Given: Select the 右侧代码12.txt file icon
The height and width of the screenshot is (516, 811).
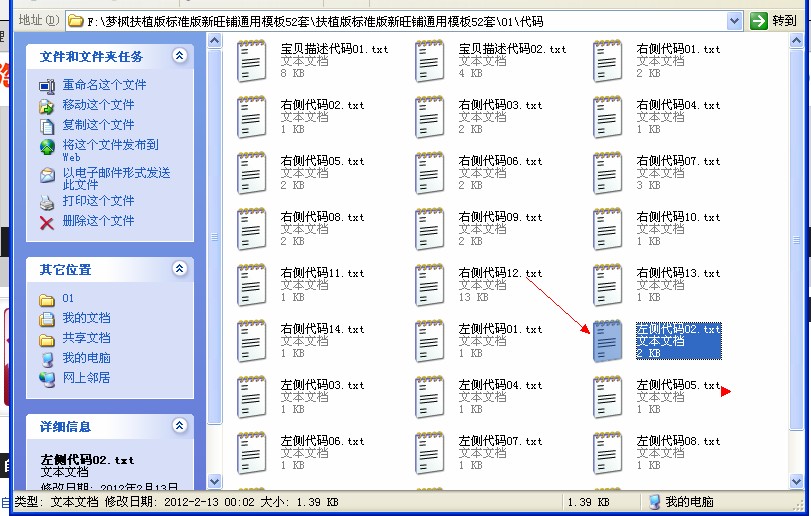Looking at the screenshot, I should coord(430,285).
